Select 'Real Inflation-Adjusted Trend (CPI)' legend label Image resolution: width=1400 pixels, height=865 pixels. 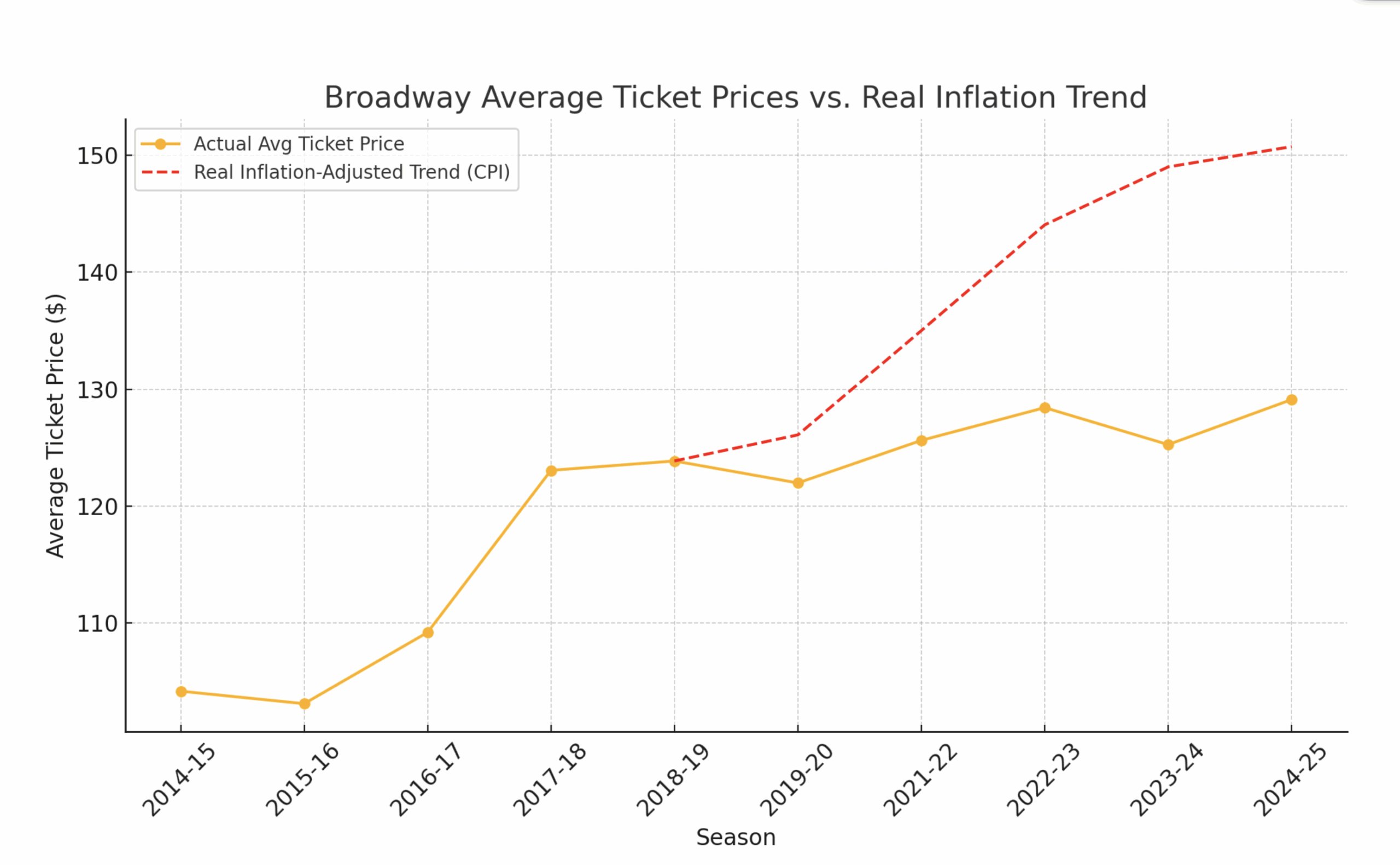(x=351, y=172)
